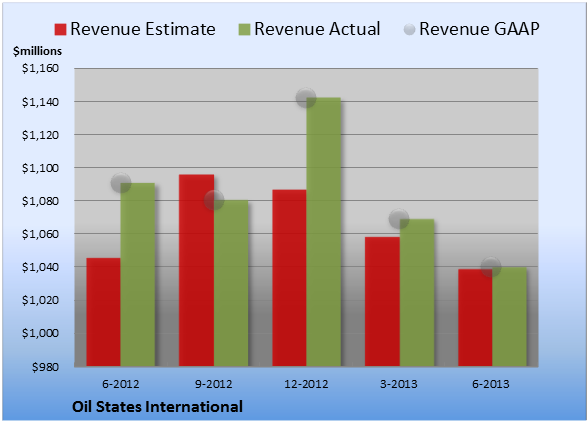Select the red estimate bar for 6-2013

[475, 318]
